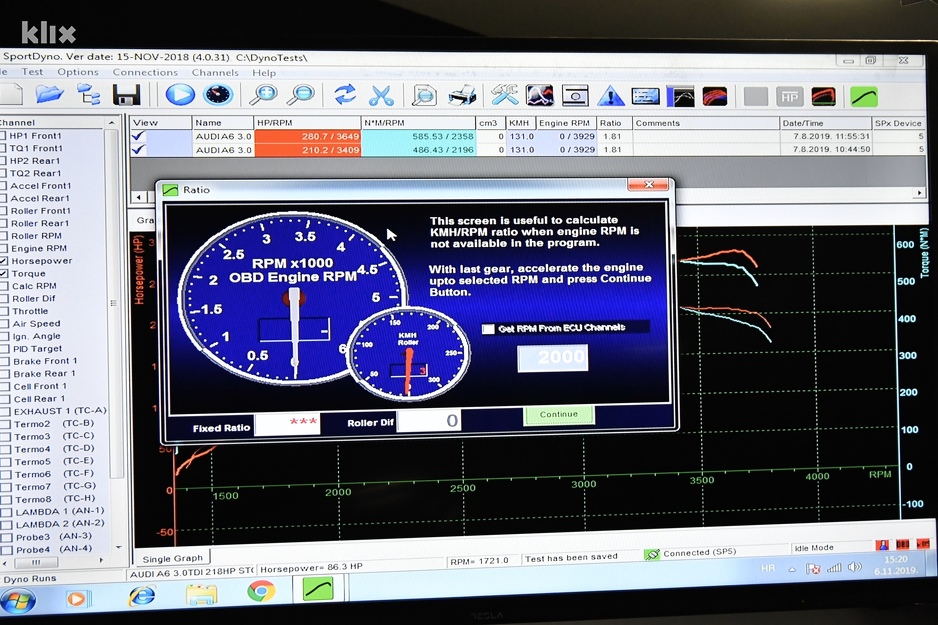Click the Name column header
This screenshot has width=938, height=625.
[x=222, y=123]
